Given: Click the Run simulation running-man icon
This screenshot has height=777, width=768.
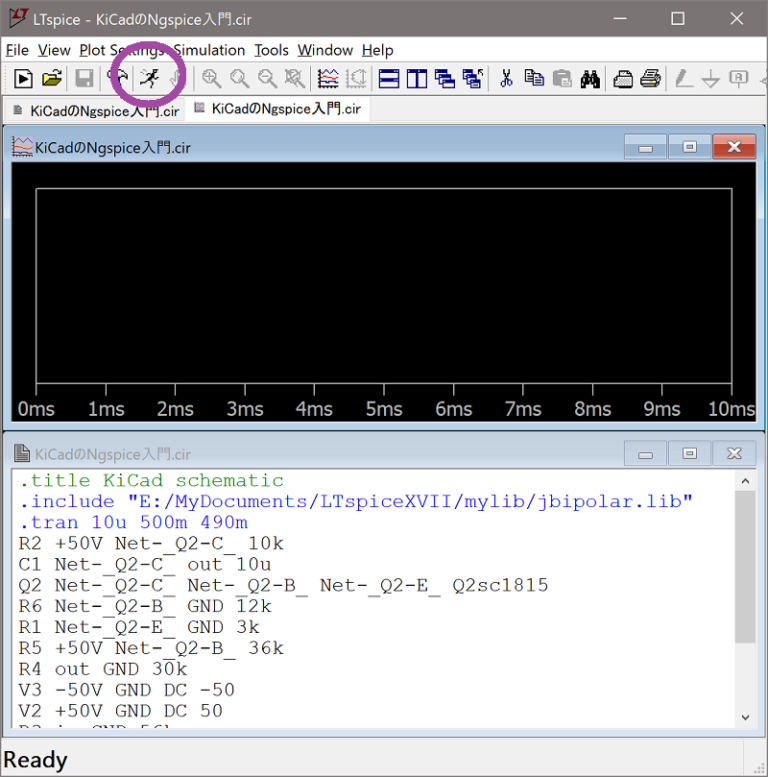Looking at the screenshot, I should (x=149, y=79).
